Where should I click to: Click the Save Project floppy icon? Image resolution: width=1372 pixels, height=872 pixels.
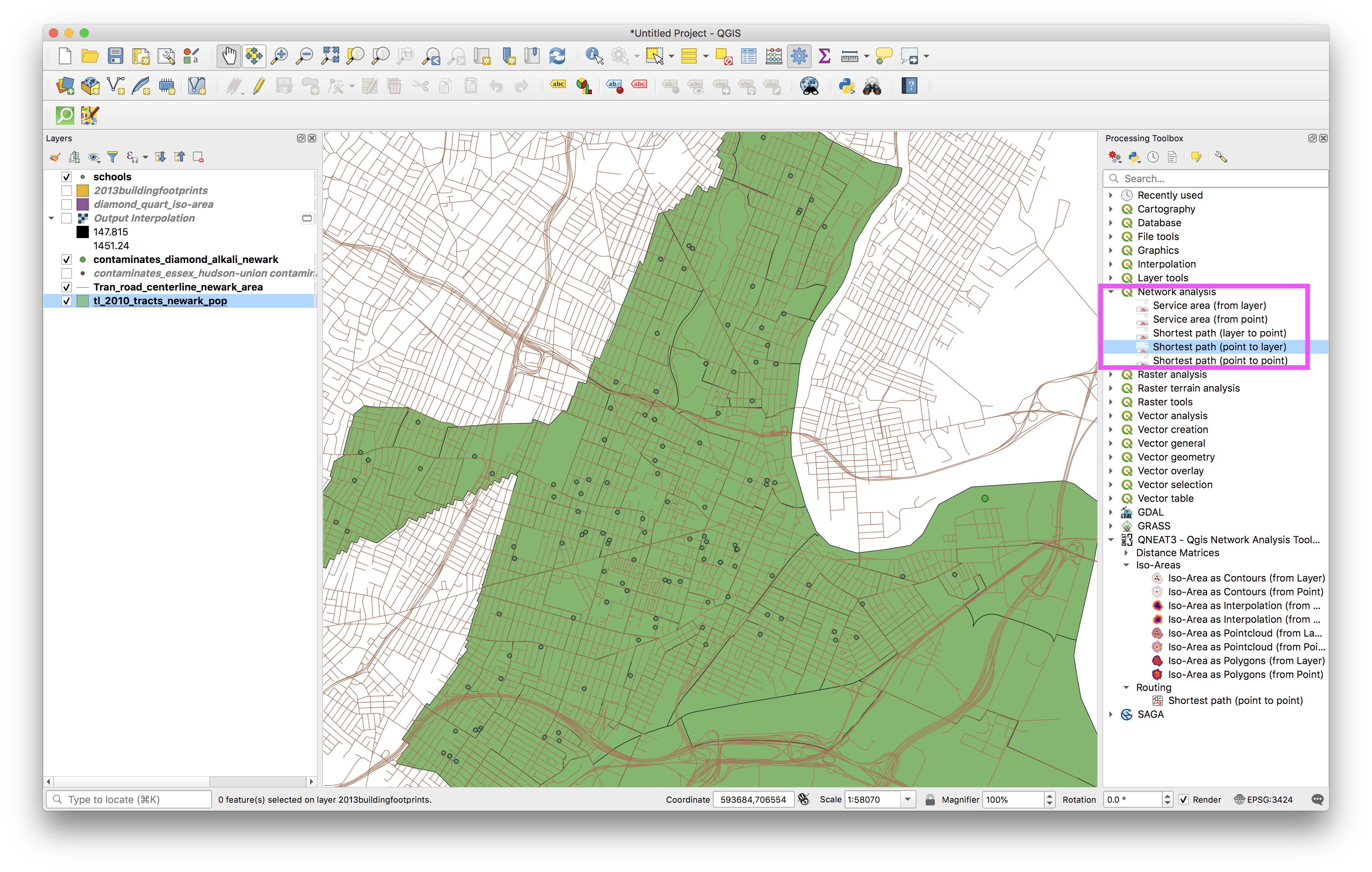click(116, 56)
